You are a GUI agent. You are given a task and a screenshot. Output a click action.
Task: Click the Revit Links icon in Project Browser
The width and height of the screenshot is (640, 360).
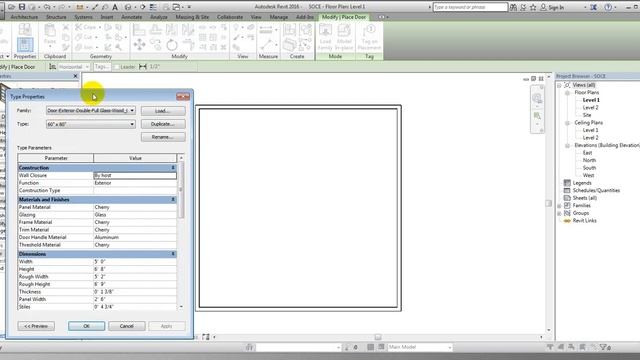567,220
